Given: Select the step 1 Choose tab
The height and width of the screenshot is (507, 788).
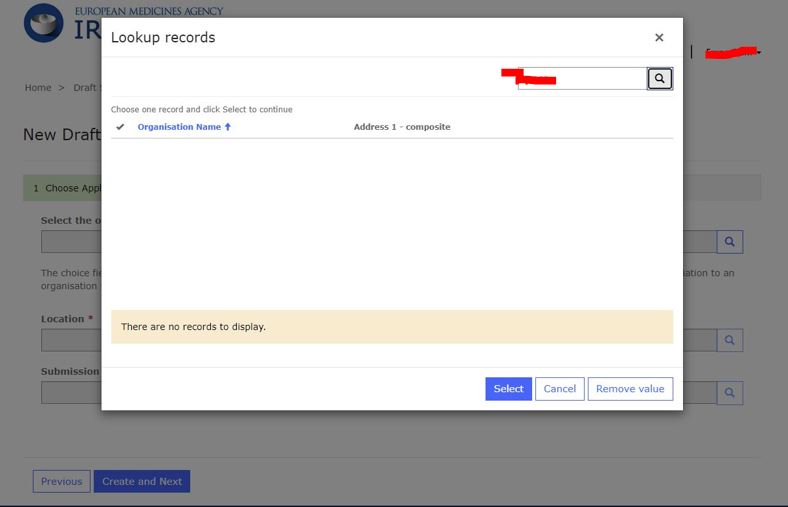Looking at the screenshot, I should point(65,188).
